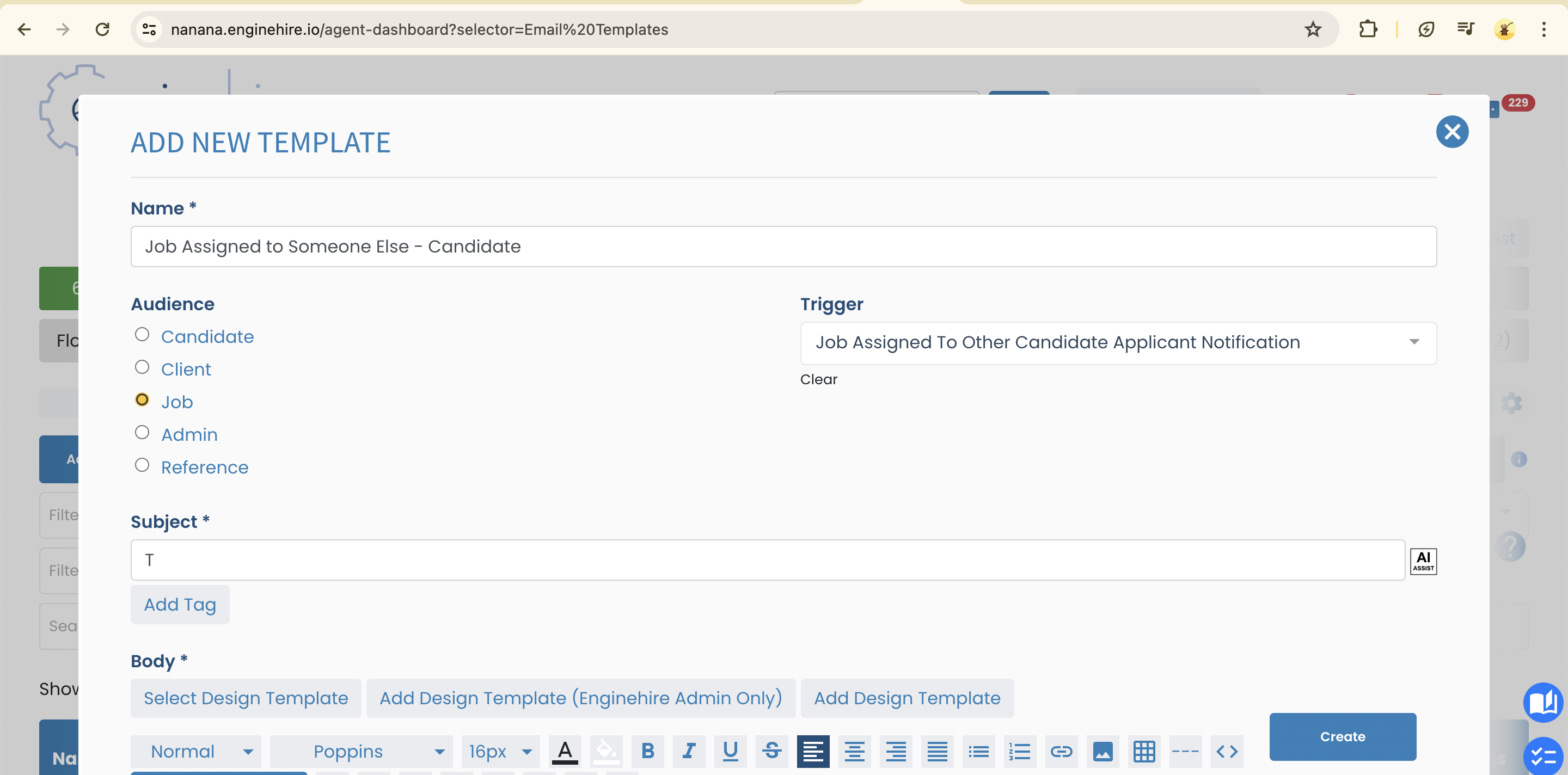The image size is (1568, 775).
Task: Select the Reference audience option
Action: [x=142, y=465]
